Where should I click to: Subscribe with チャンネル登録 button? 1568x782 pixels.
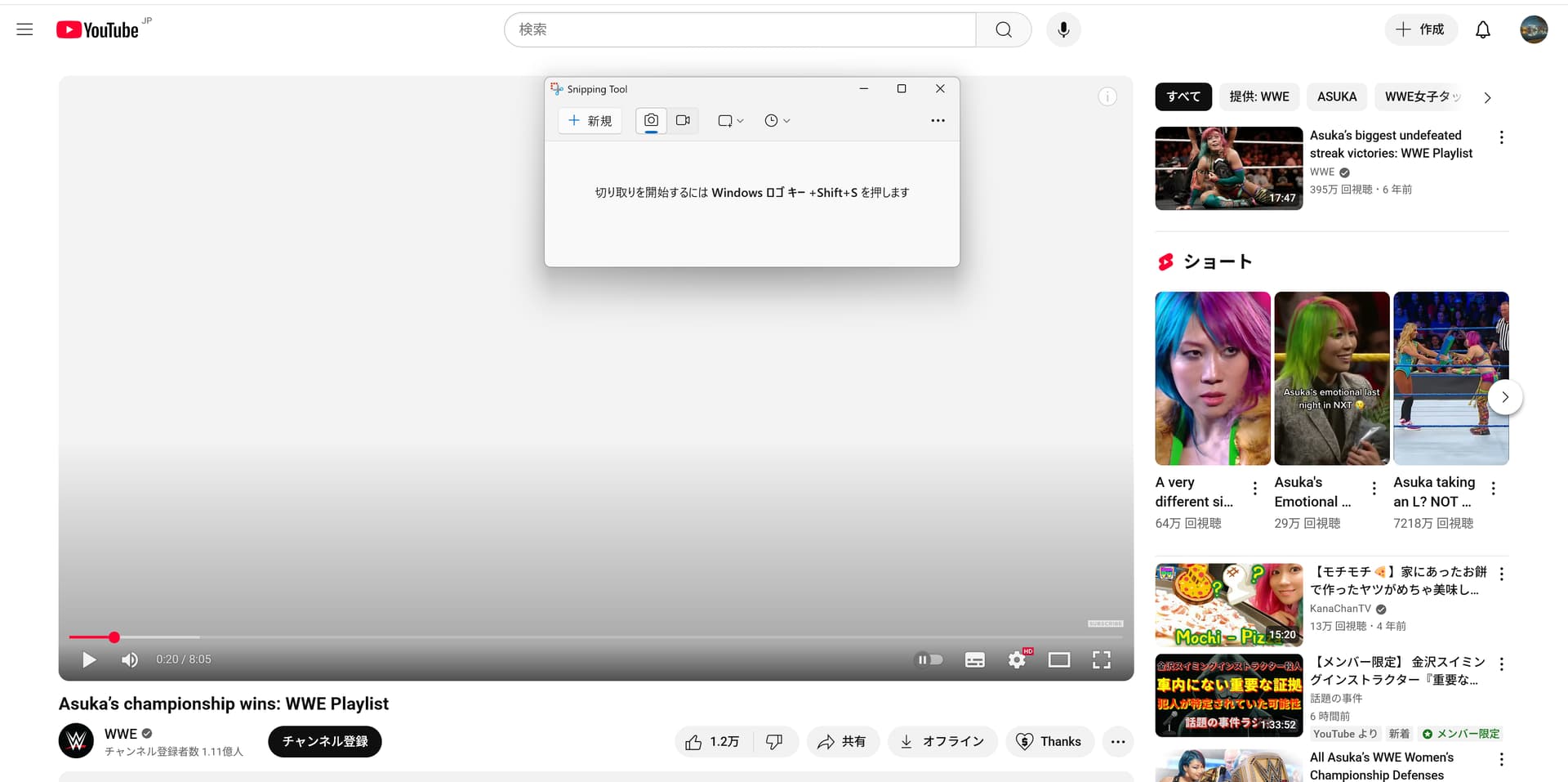325,741
